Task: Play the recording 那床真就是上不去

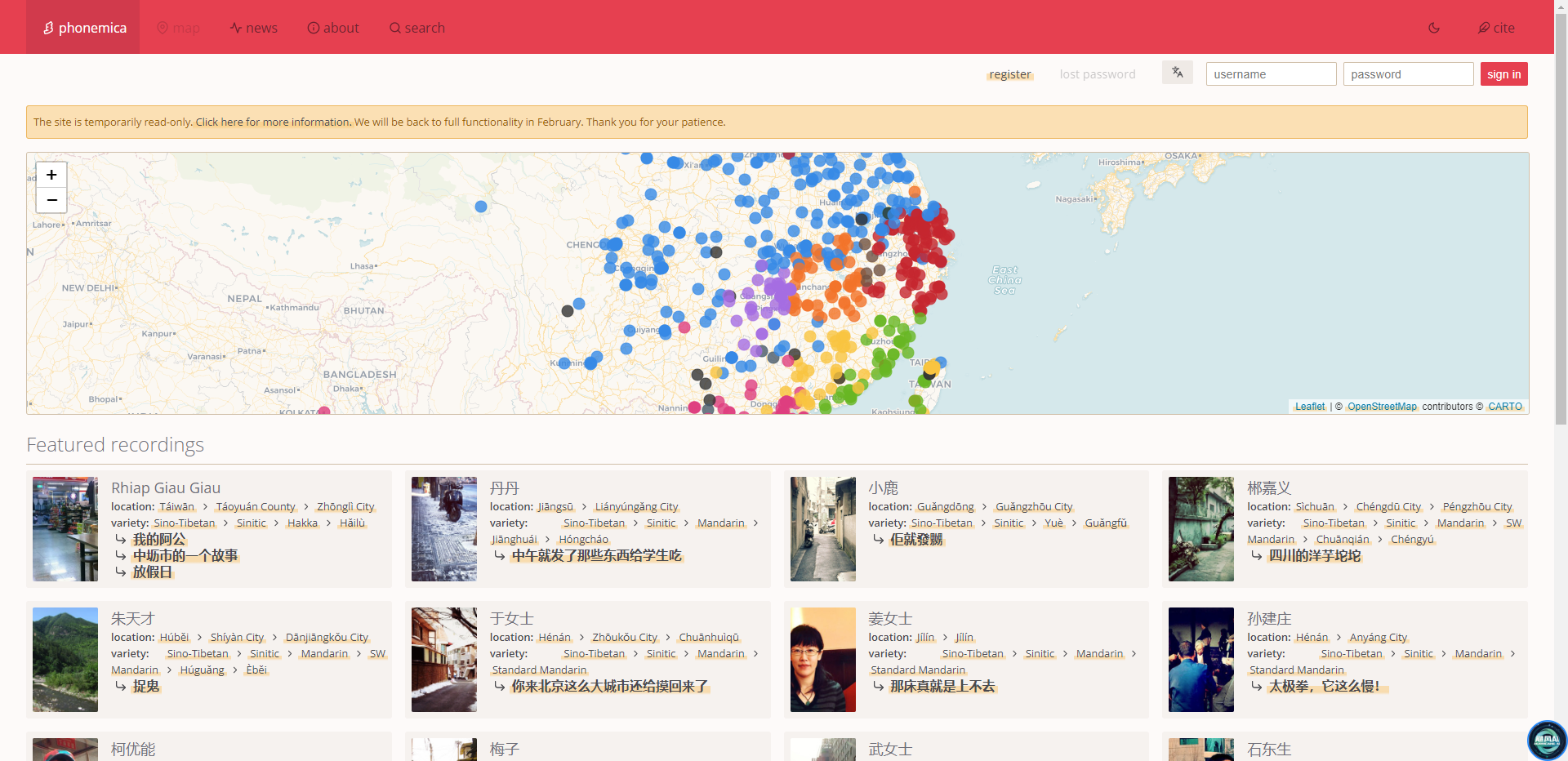Action: 942,687
